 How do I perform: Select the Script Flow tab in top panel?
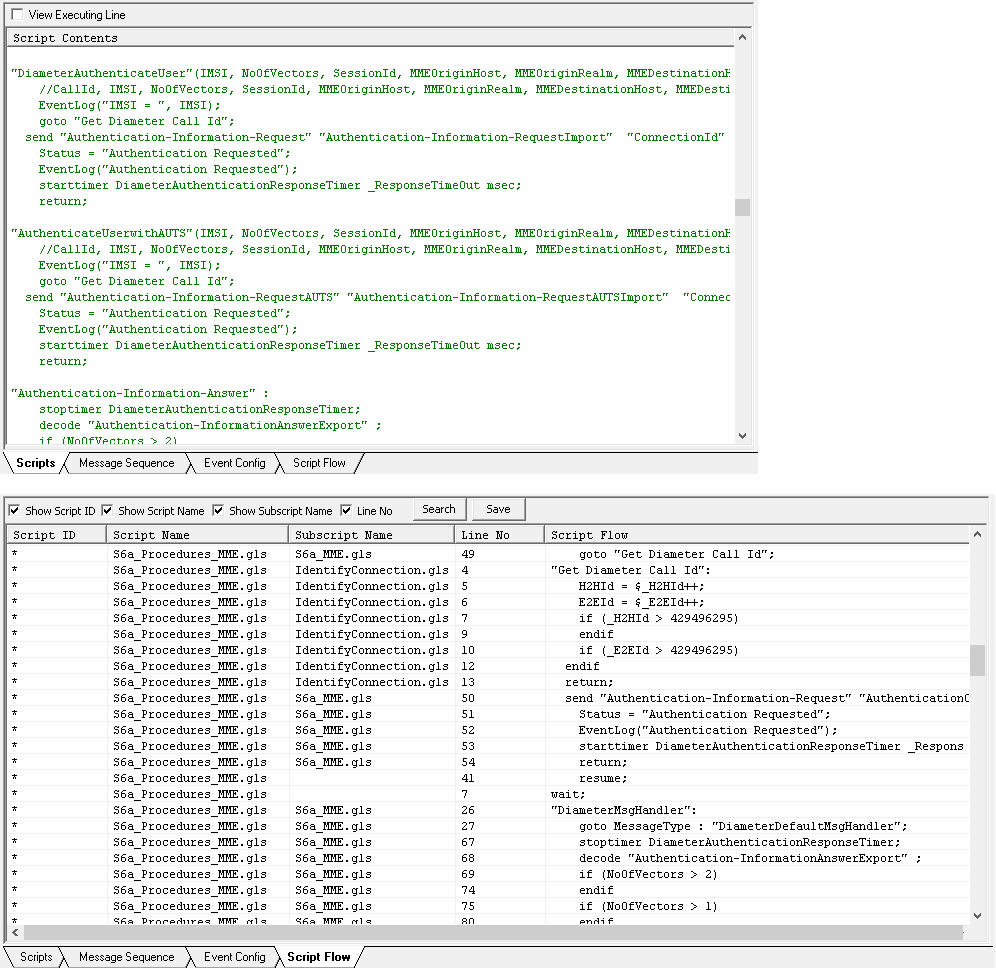click(321, 463)
